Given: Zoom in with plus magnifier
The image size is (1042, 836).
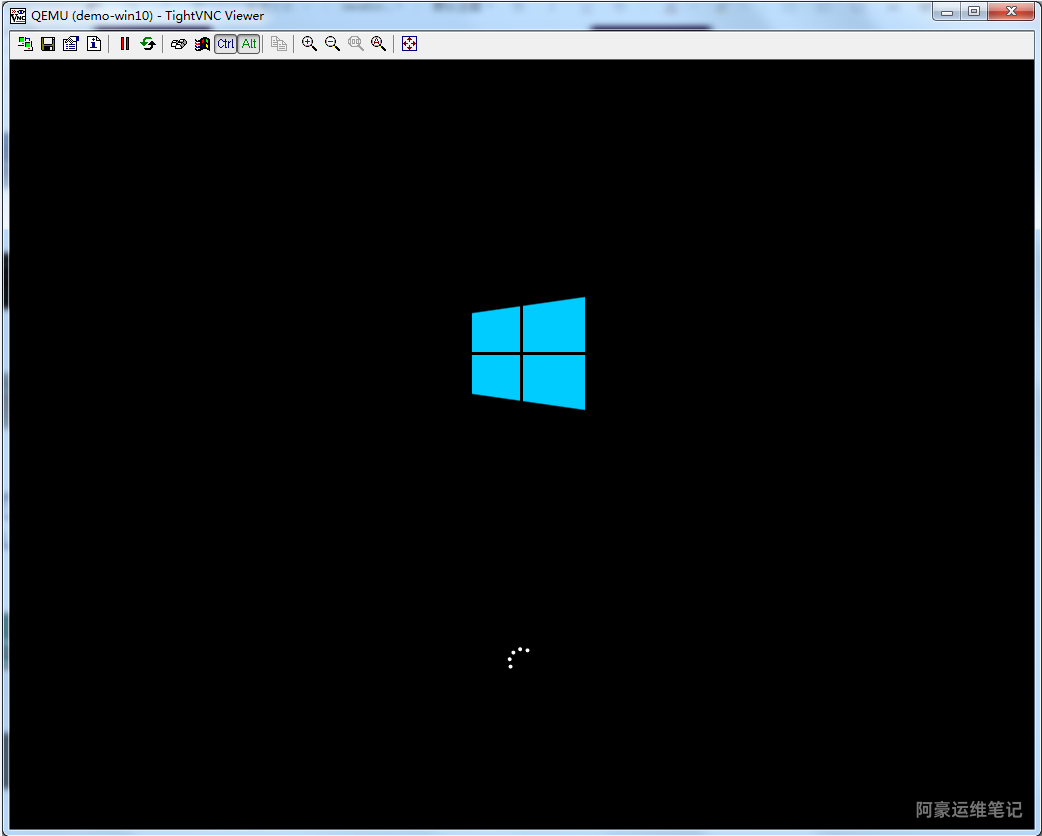Looking at the screenshot, I should pos(309,44).
